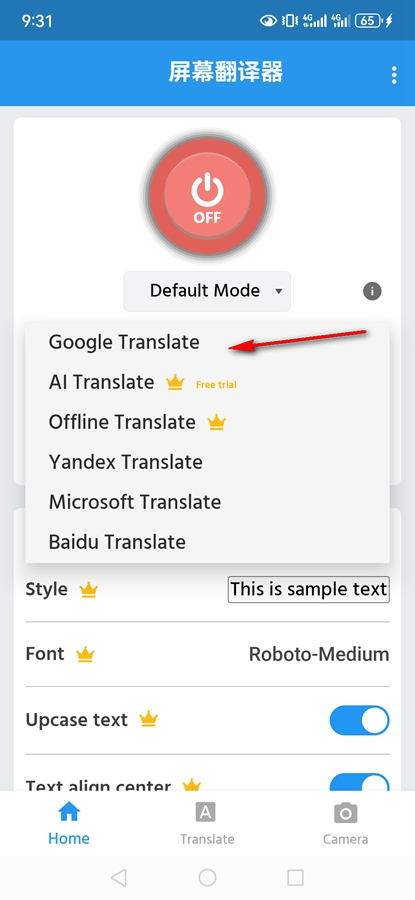The image size is (415, 900).
Task: Open the Camera tab
Action: (x=346, y=824)
